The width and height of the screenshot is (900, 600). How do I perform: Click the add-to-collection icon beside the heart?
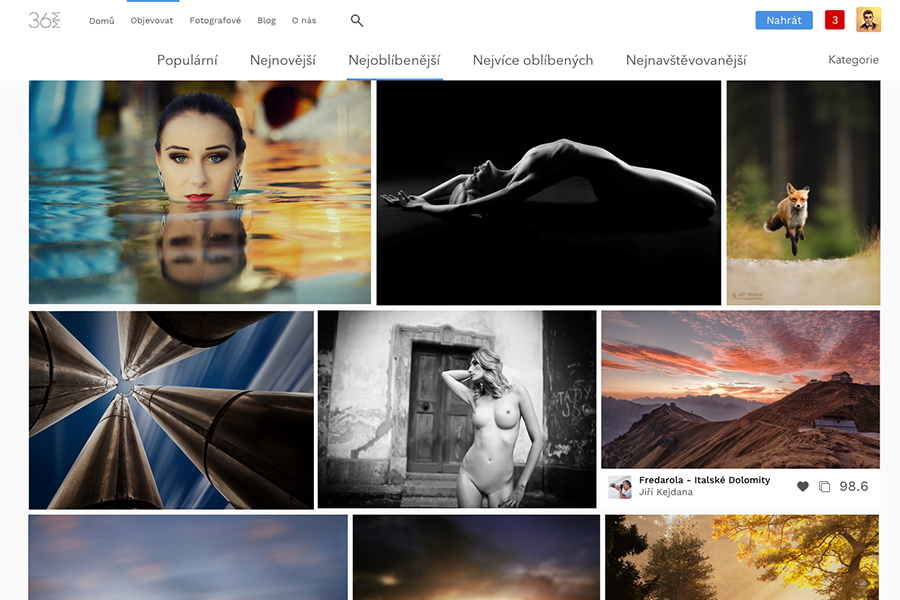tap(824, 487)
